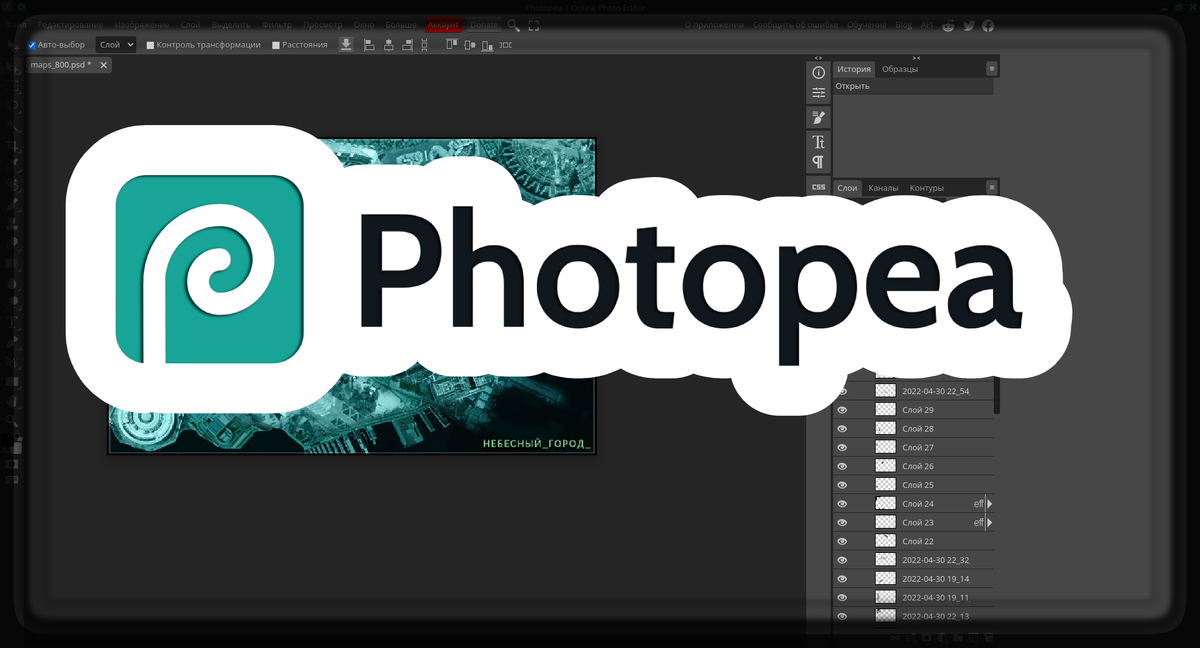Image resolution: width=1200 pixels, height=648 pixels.
Task: Open the Обучение link
Action: point(867,25)
